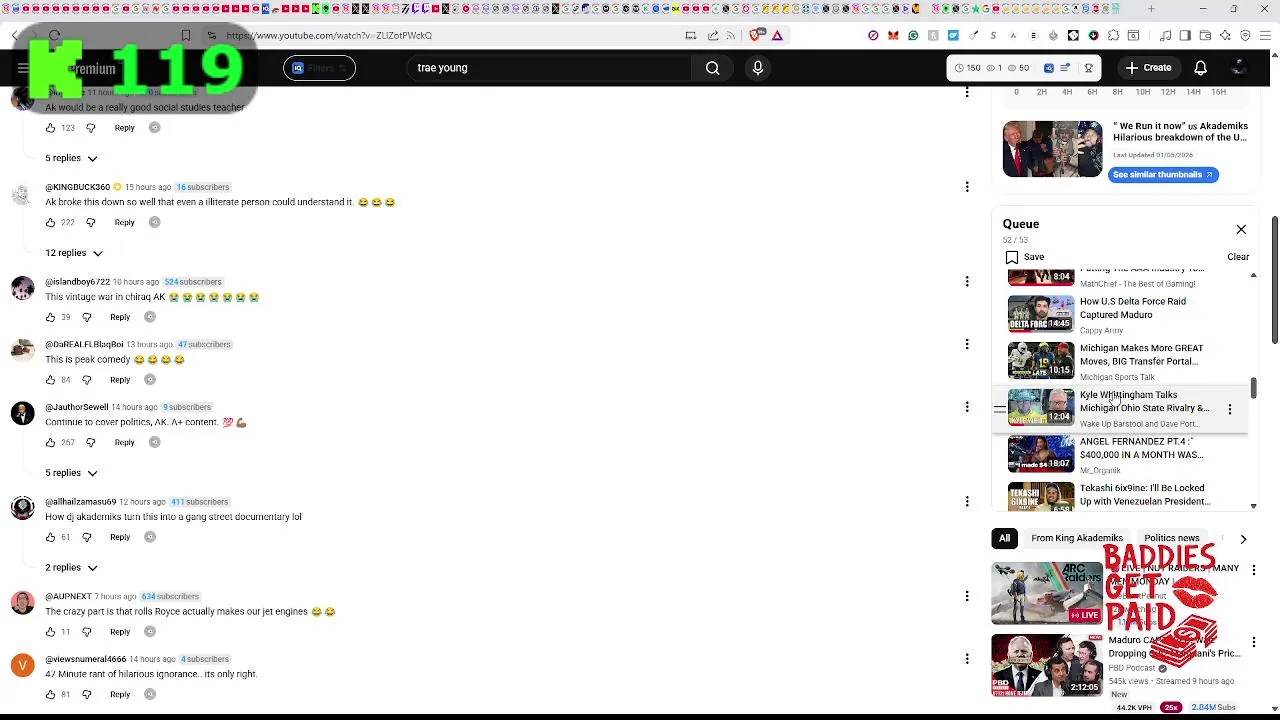Select the All chip
1280x720 pixels.
click(x=1004, y=538)
